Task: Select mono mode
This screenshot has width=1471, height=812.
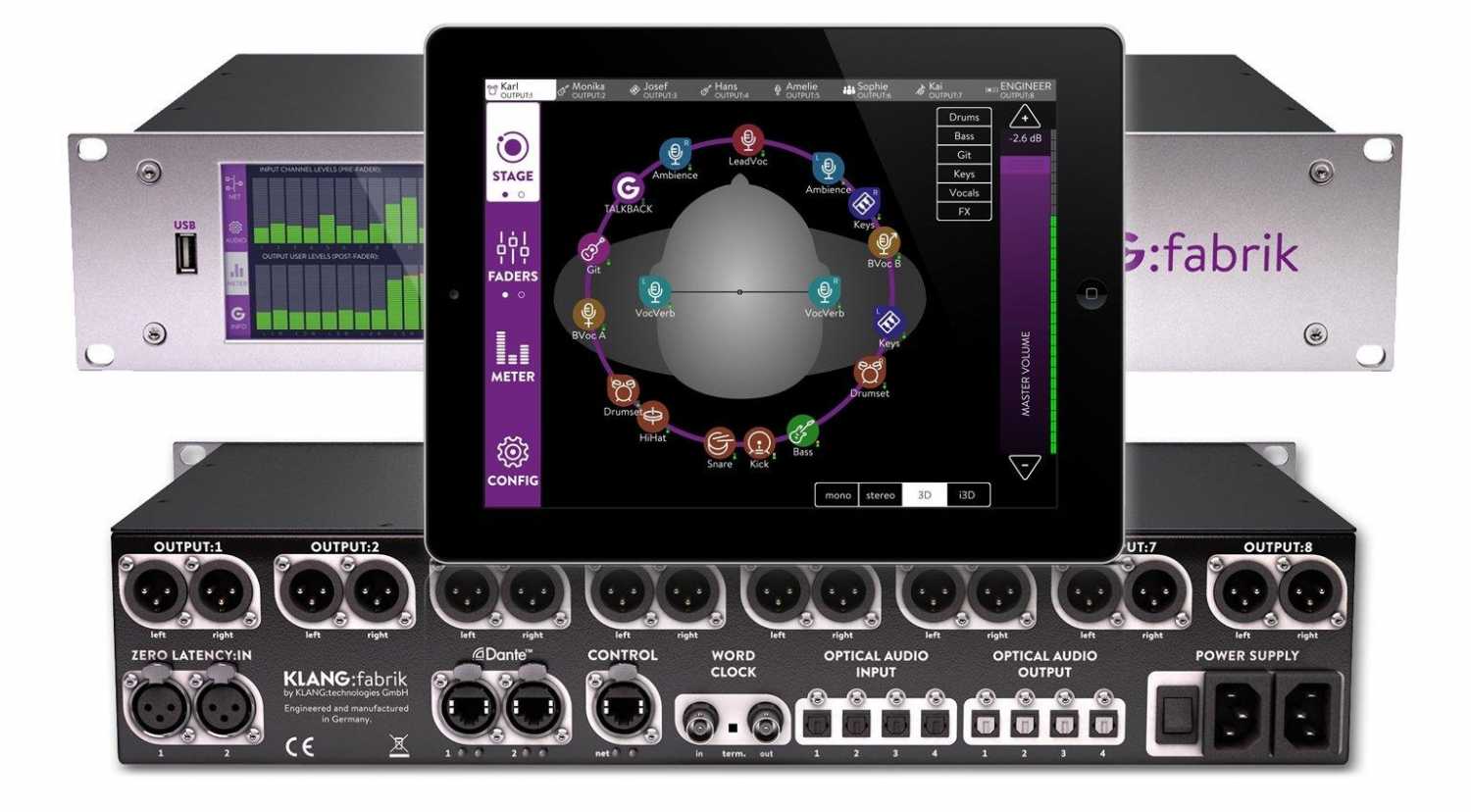Action: pyautogui.click(x=837, y=494)
